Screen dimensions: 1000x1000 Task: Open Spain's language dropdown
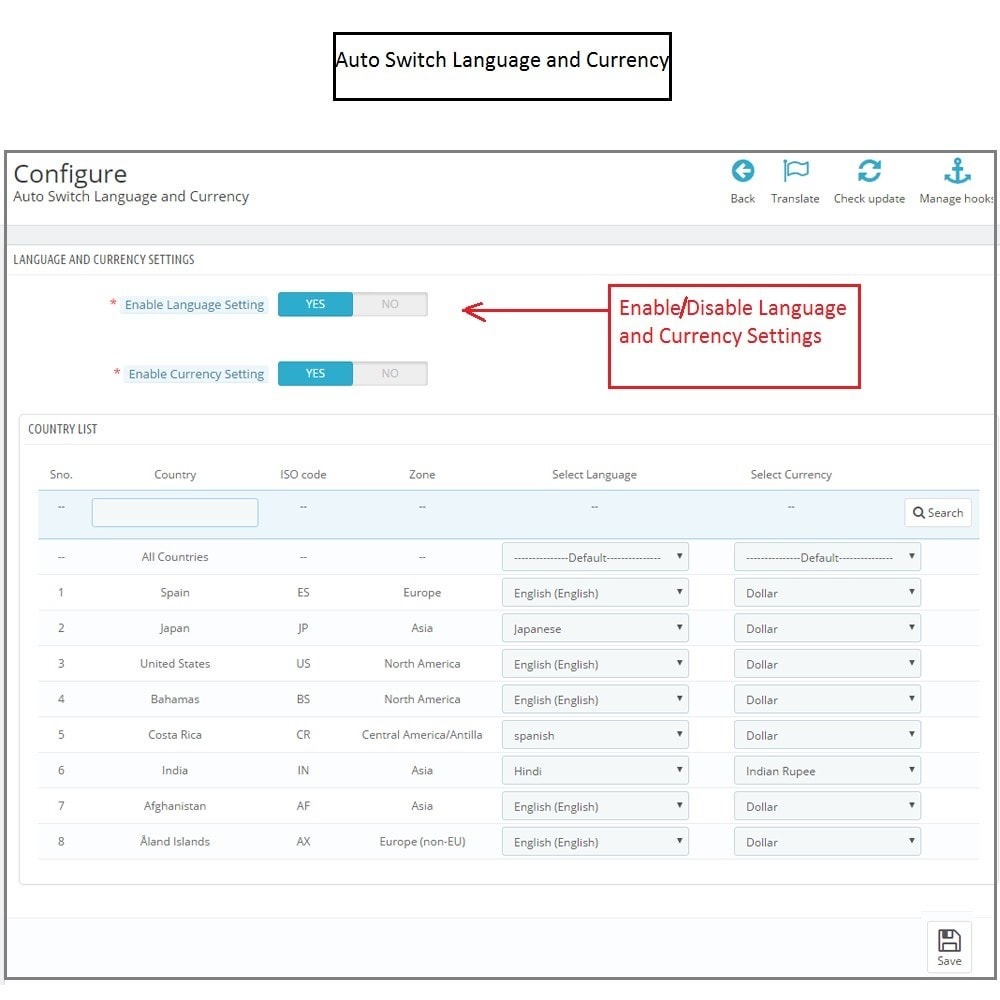pos(595,593)
